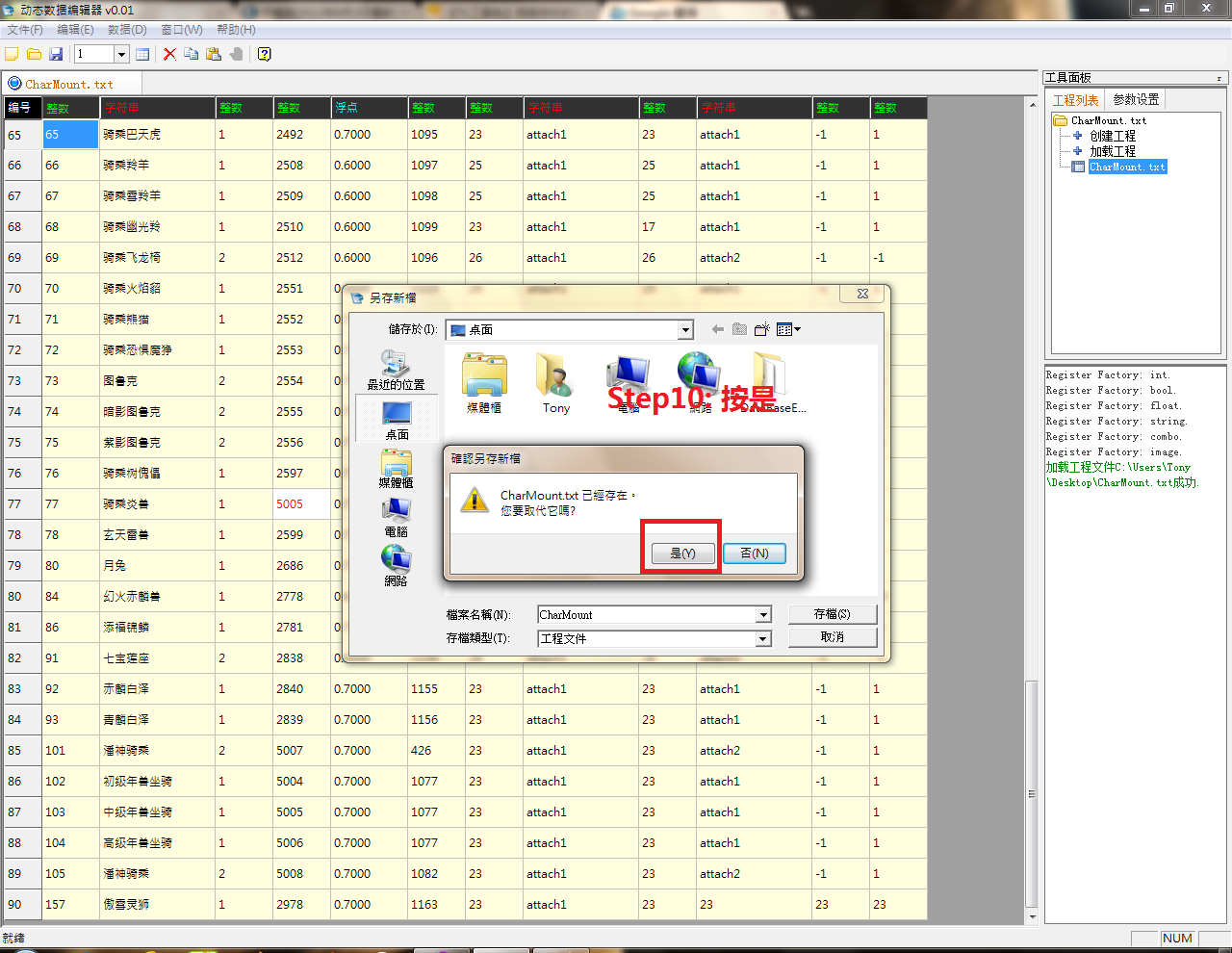Select the 網路 network item in file list
This screenshot has height=953, width=1232.
click(700, 382)
